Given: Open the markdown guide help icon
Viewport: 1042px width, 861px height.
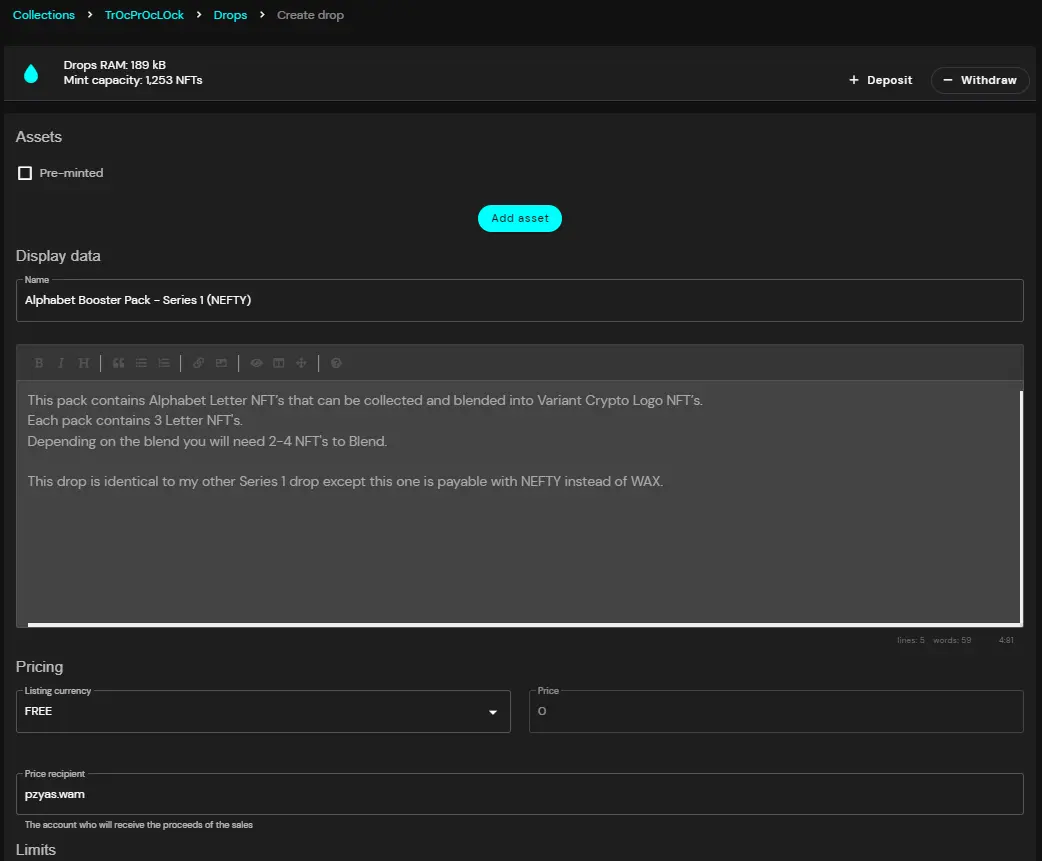Looking at the screenshot, I should tap(336, 363).
